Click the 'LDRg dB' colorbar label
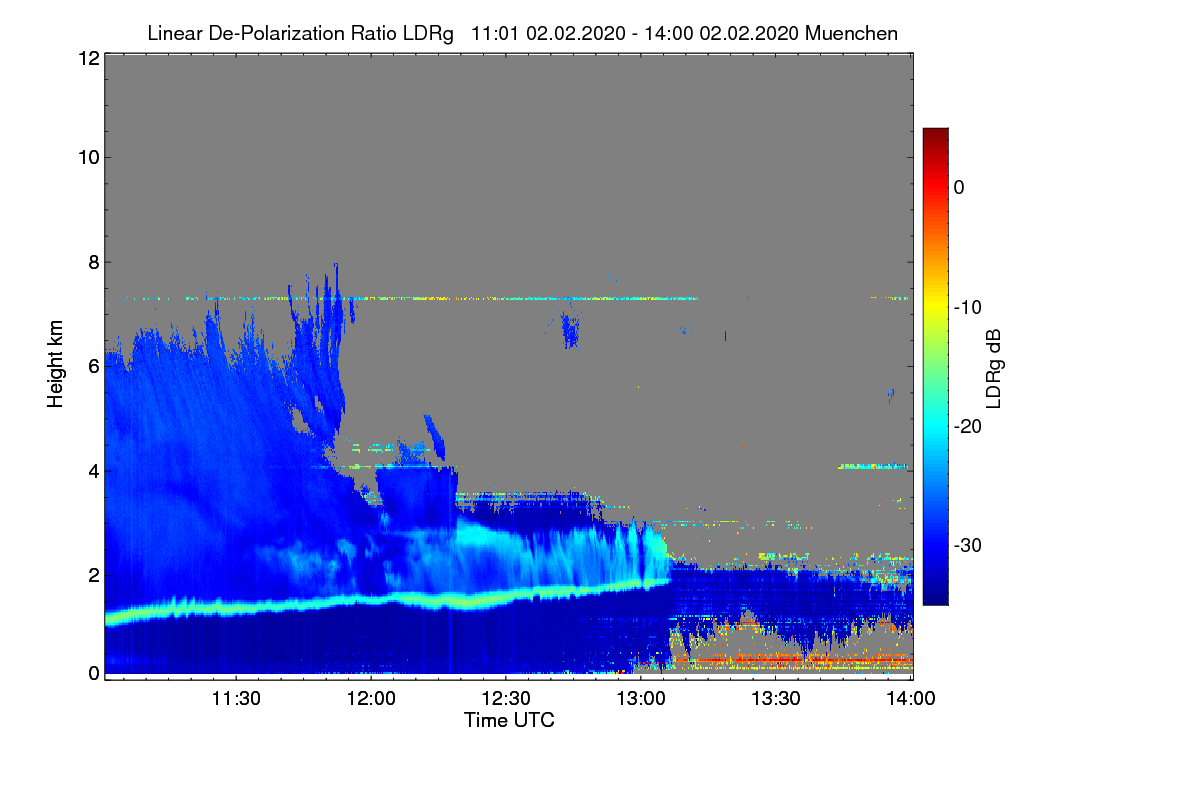Screen dimensions: 1200x800 [994, 367]
